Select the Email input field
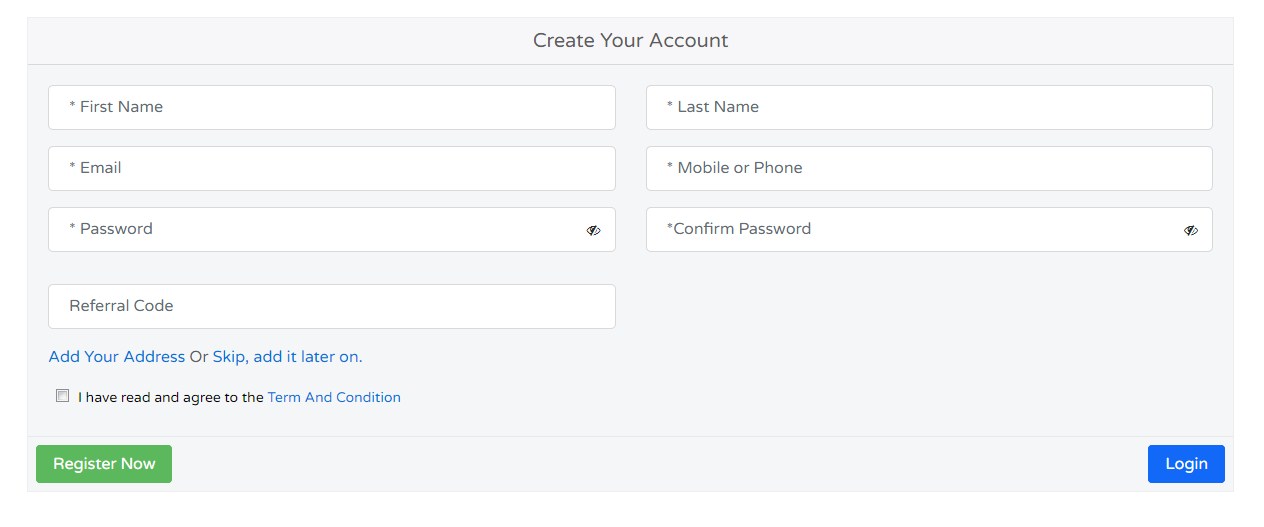 pyautogui.click(x=332, y=168)
